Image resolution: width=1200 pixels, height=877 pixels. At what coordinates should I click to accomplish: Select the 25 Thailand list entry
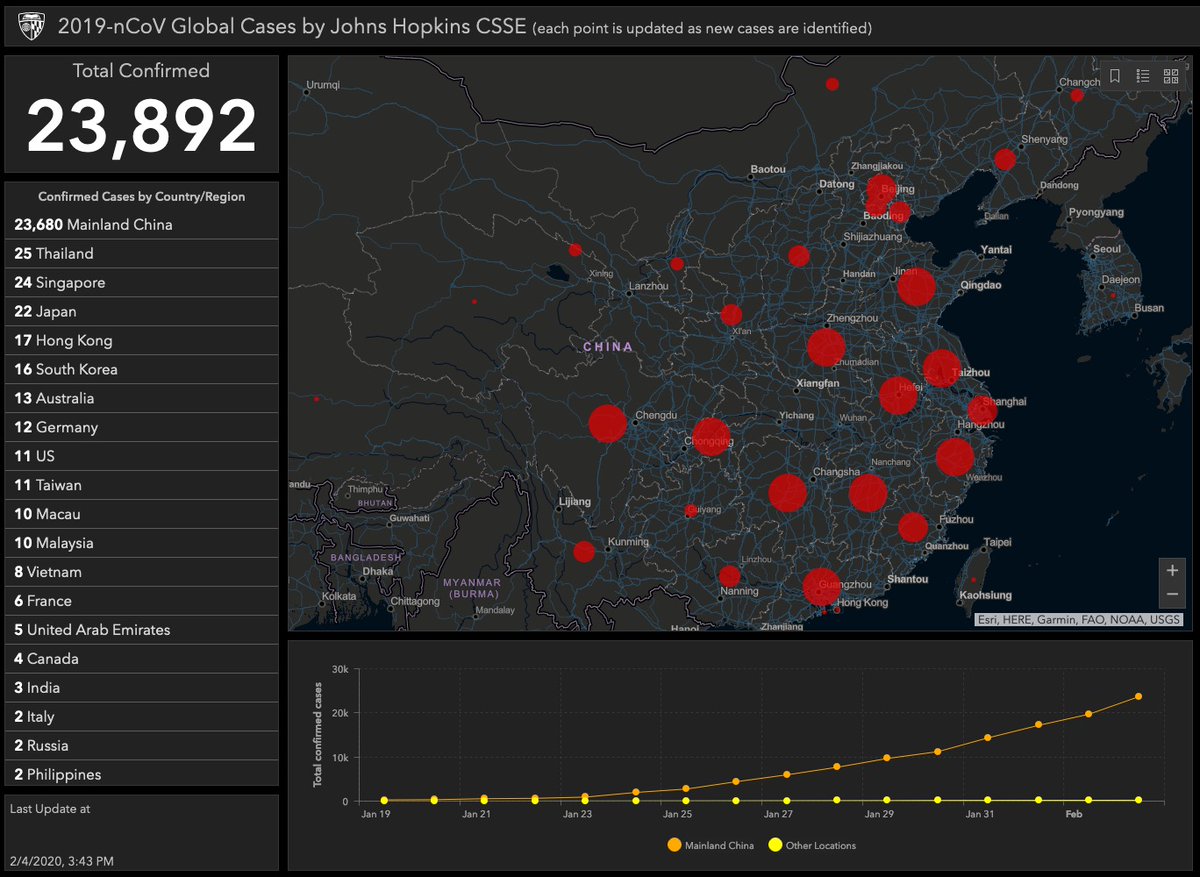click(140, 254)
